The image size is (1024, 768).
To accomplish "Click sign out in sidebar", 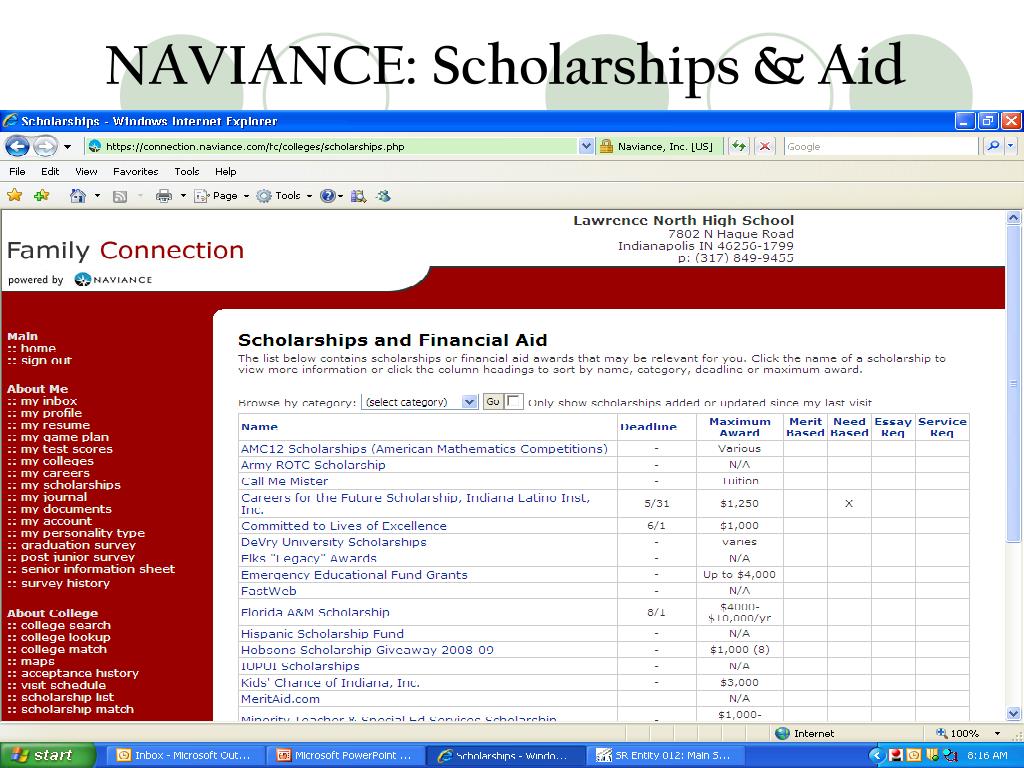I will pyautogui.click(x=46, y=360).
